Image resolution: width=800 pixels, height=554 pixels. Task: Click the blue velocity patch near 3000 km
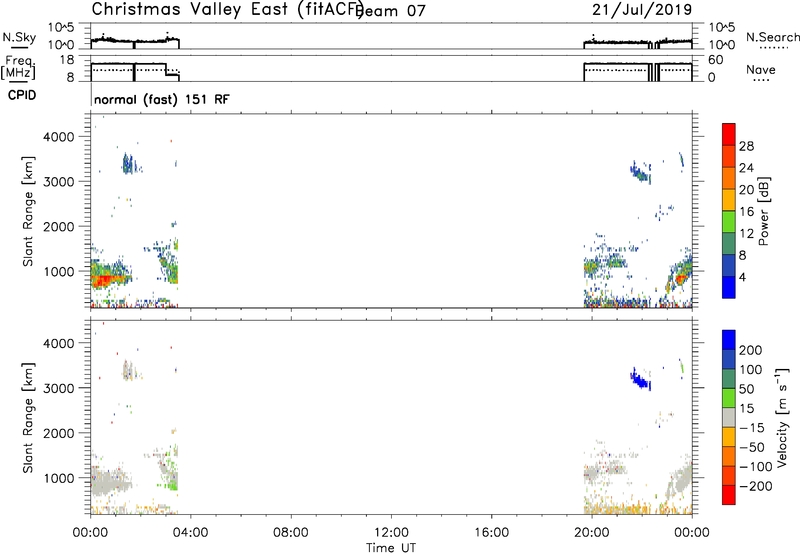640,379
